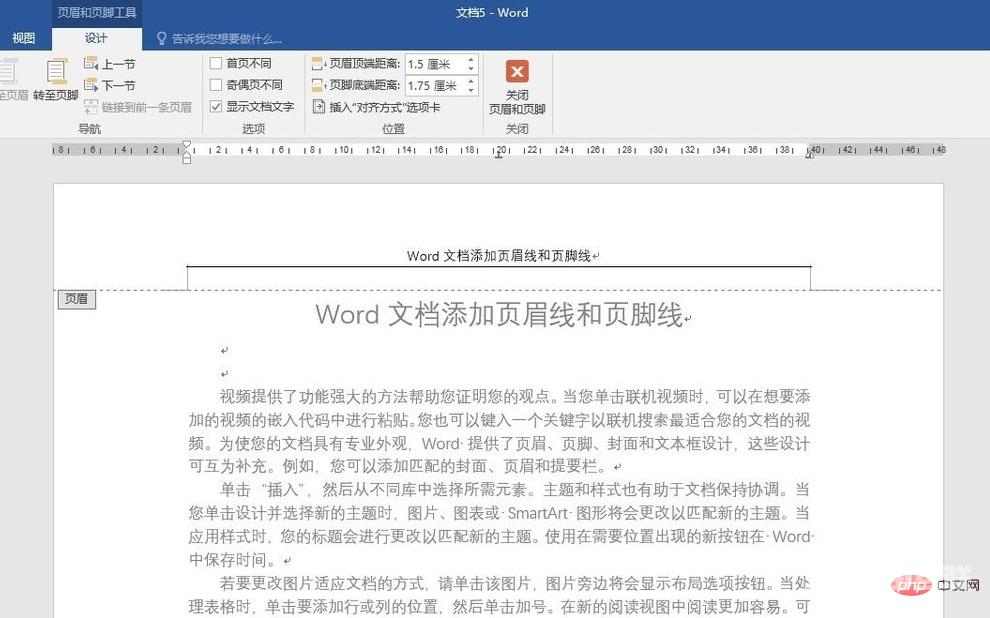This screenshot has width=990, height=618.
Task: Click the first line indent ruler marker
Action: (x=187, y=144)
